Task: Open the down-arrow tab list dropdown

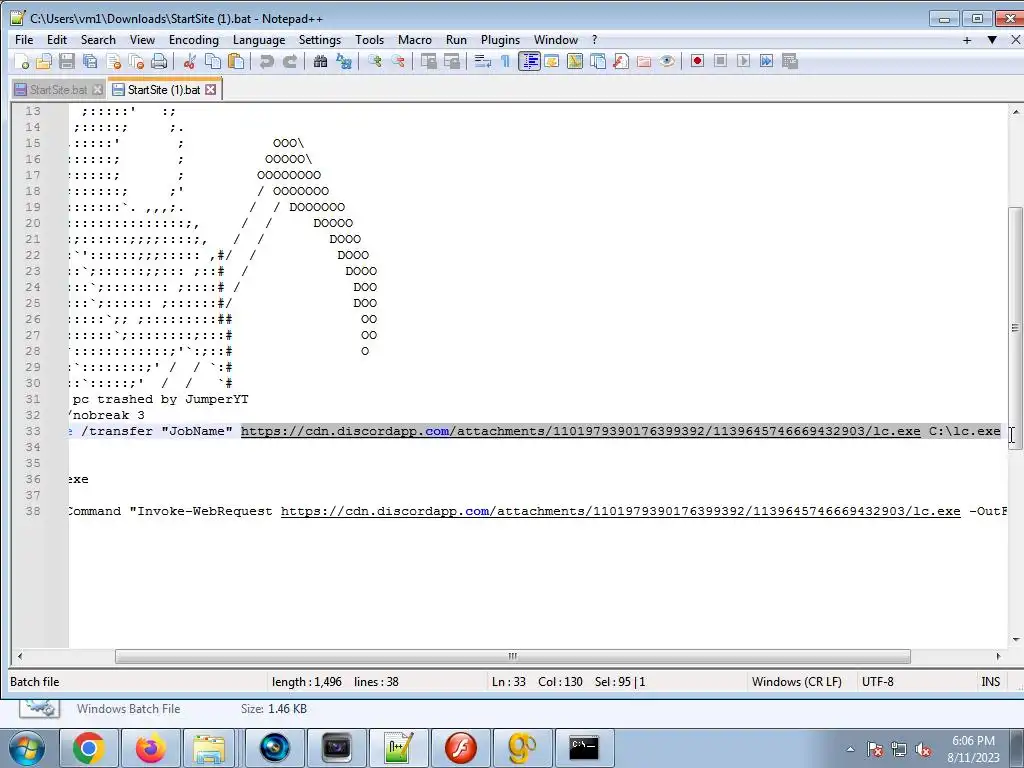Action: (992, 40)
